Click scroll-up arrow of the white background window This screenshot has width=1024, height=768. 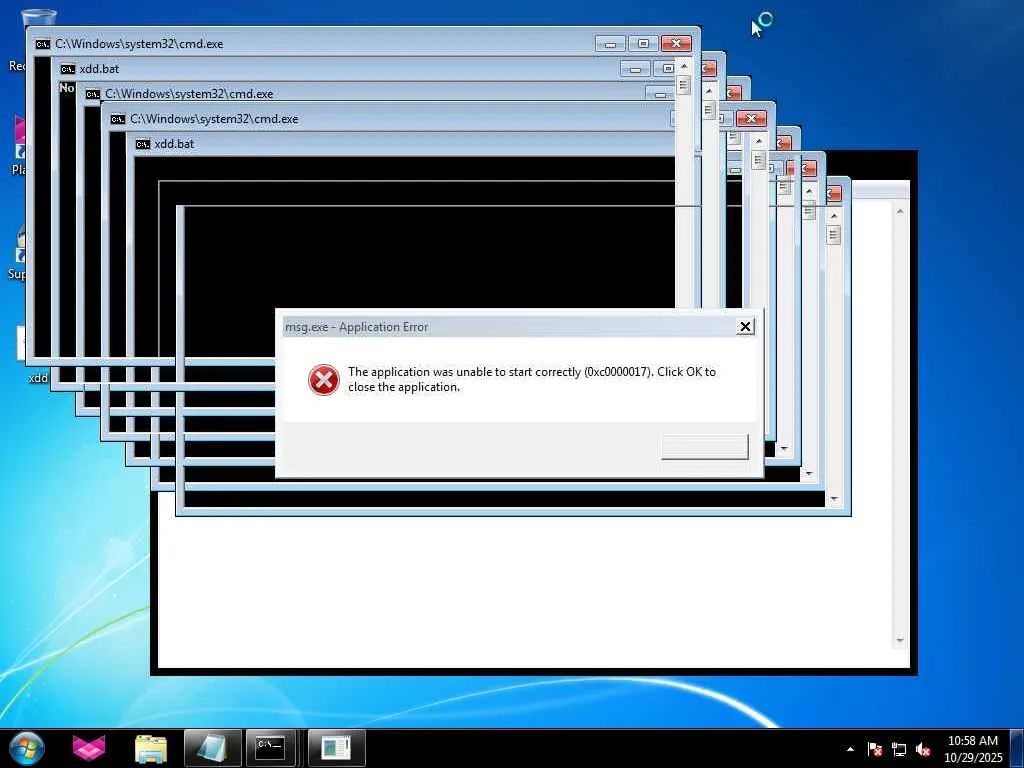900,212
